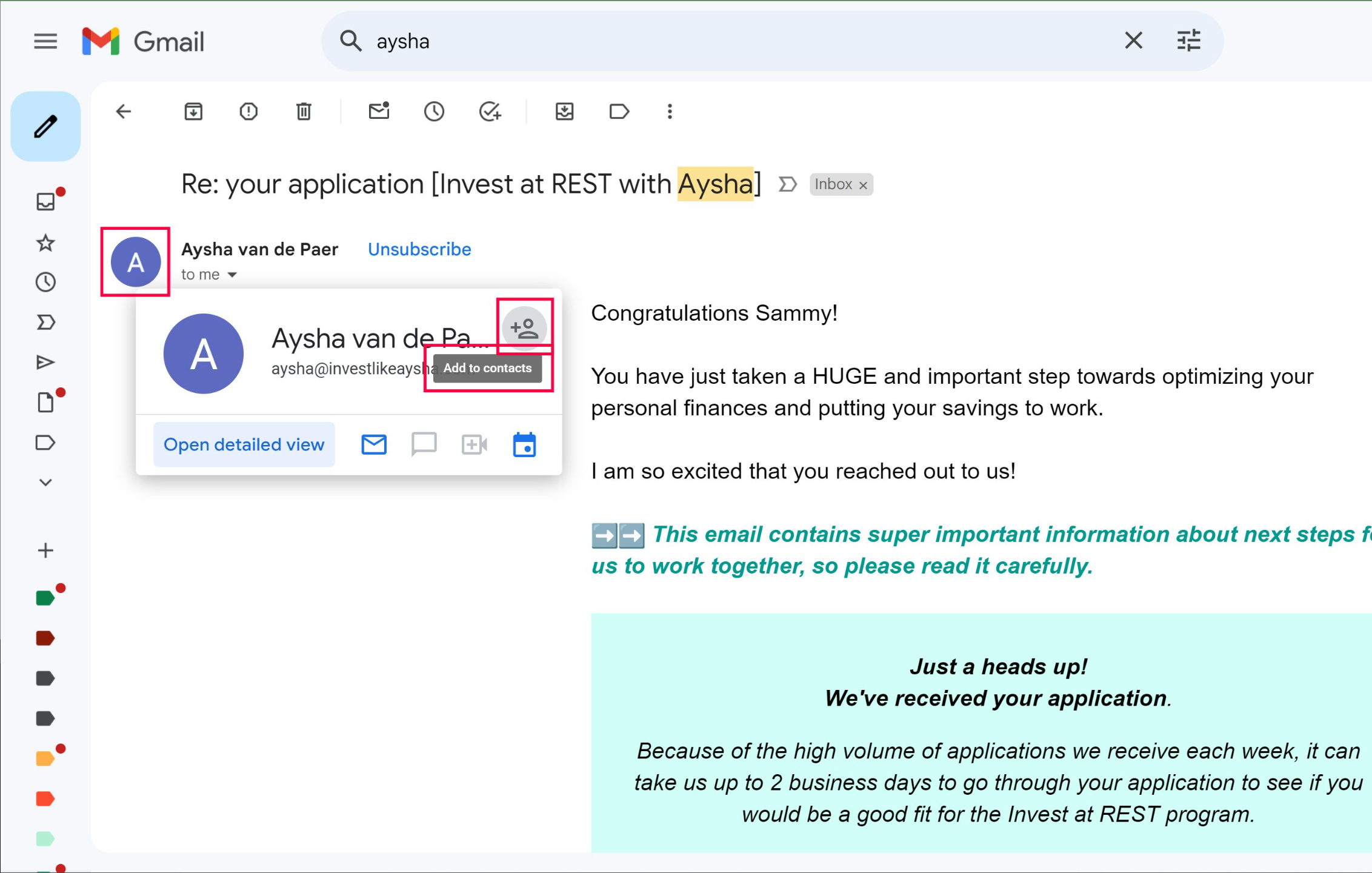Snooze this email with clock icon
The height and width of the screenshot is (873, 1372).
click(434, 112)
